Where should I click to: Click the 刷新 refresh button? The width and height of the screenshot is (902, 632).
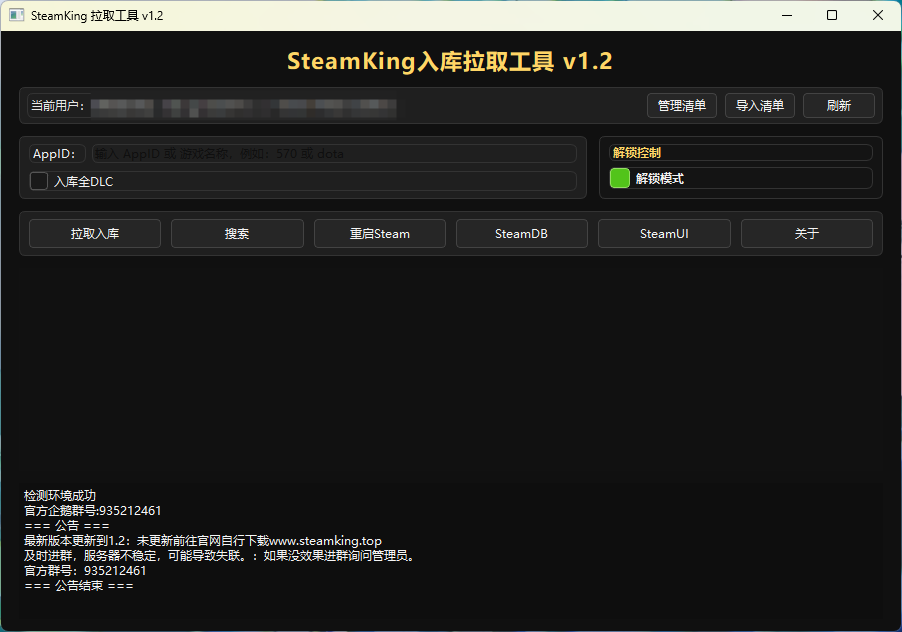[838, 105]
